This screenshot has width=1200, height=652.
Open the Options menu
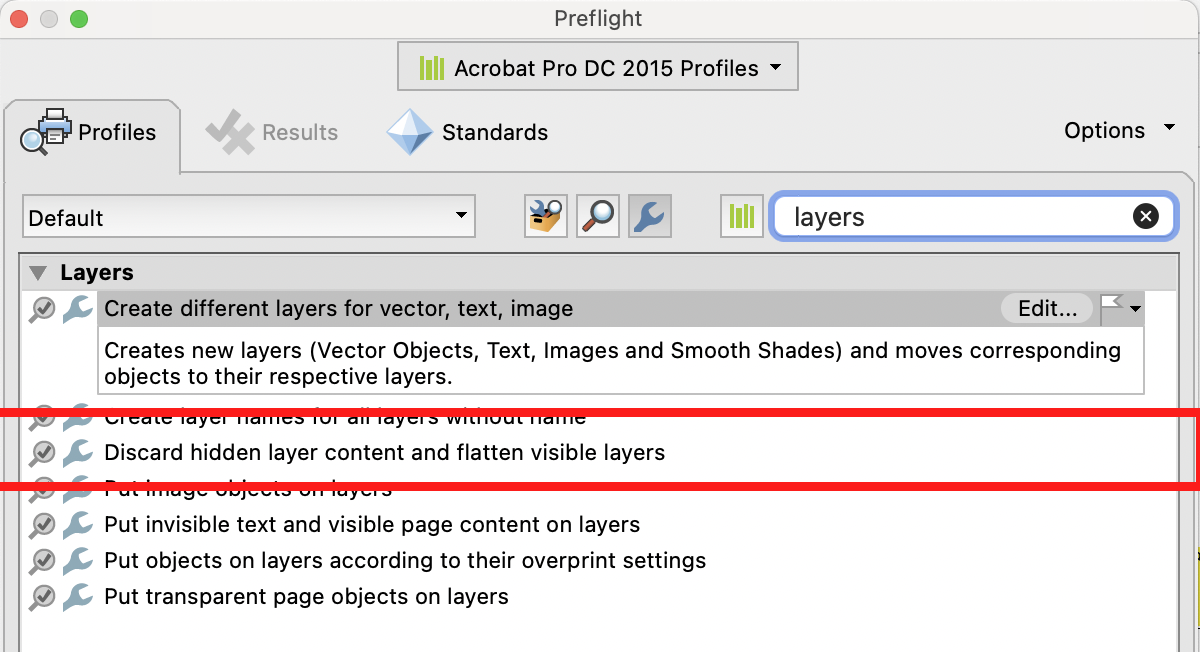click(x=1119, y=130)
